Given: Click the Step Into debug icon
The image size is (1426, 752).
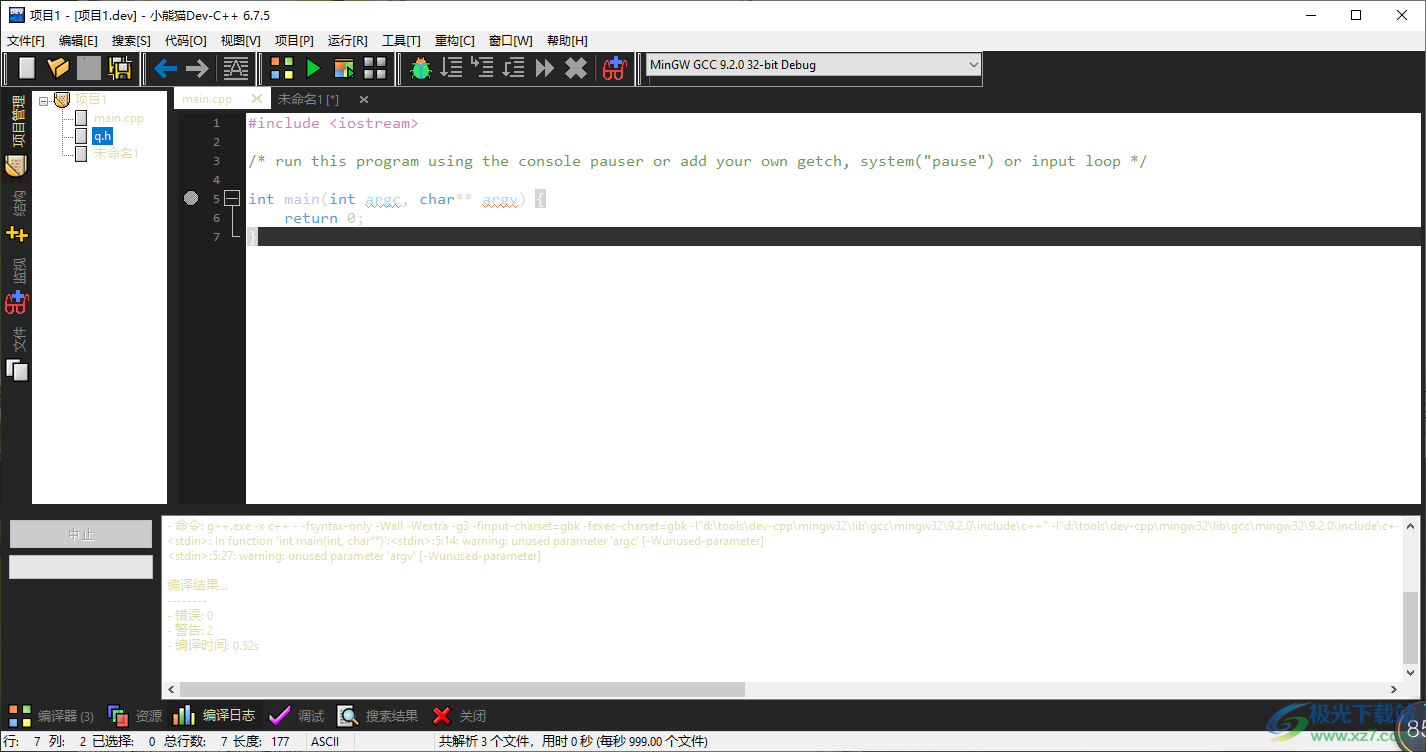Looking at the screenshot, I should point(483,68).
